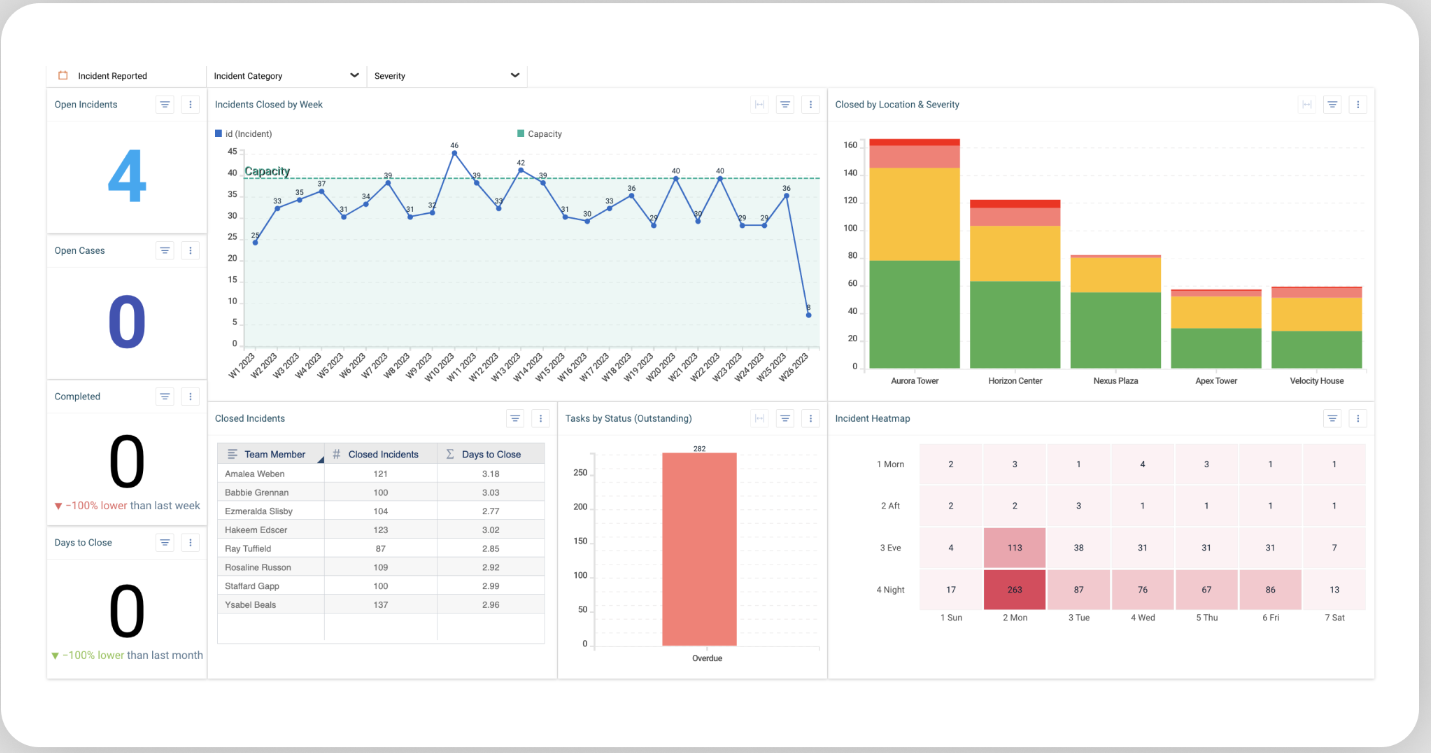The width and height of the screenshot is (1431, 753).
Task: Filter the Completed card
Action: 166,396
